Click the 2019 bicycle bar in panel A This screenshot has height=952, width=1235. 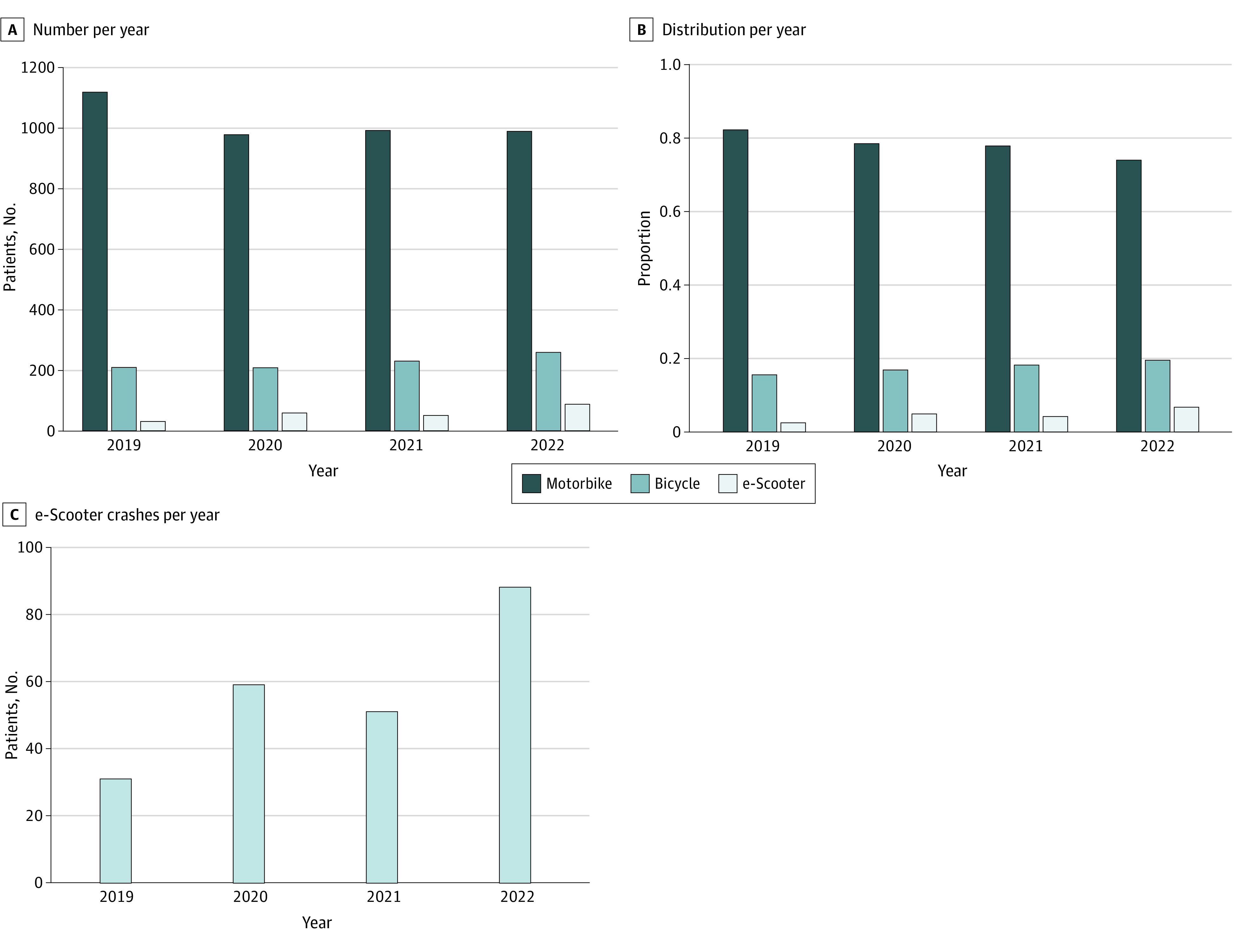124,399
